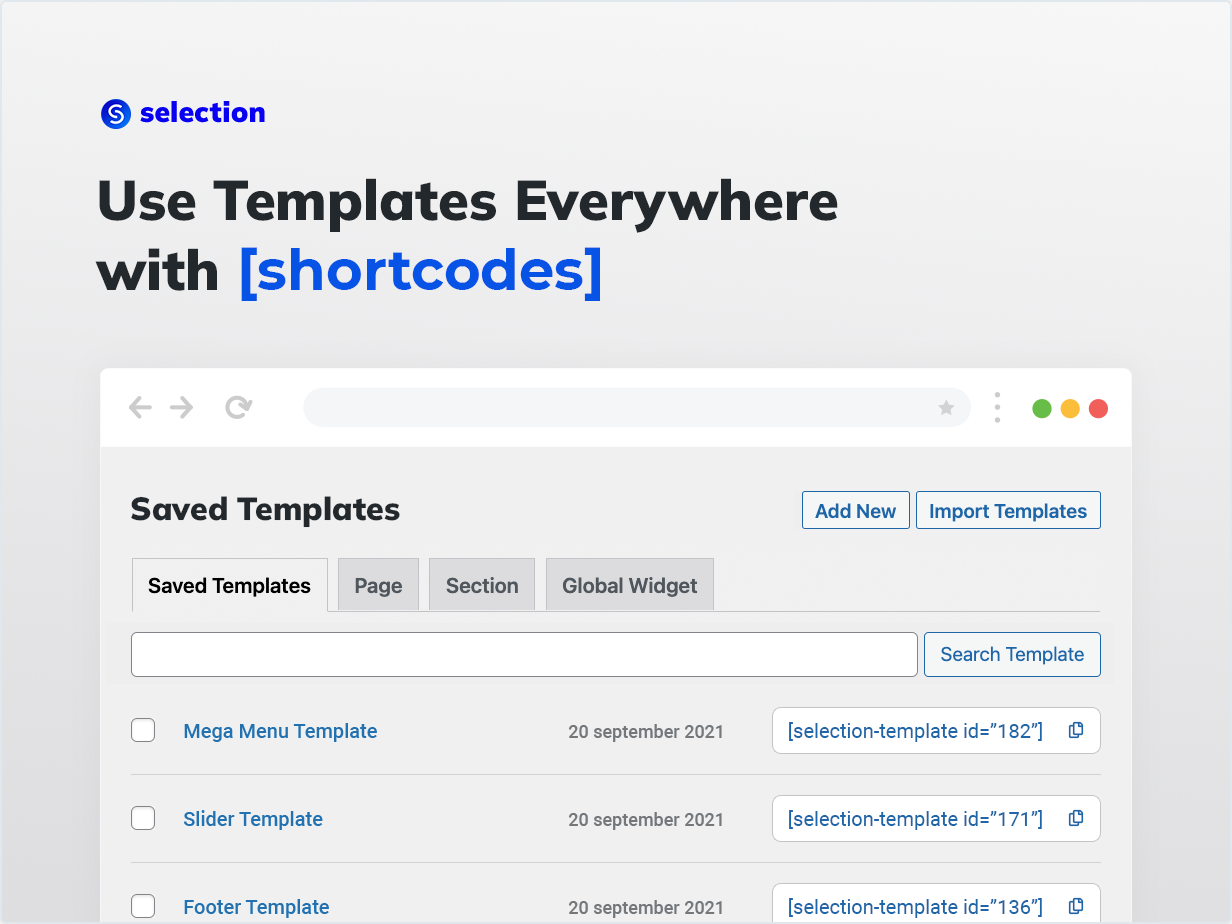This screenshot has height=924, width=1232.
Task: Copy shortcode for template id 171
Action: click(1076, 819)
